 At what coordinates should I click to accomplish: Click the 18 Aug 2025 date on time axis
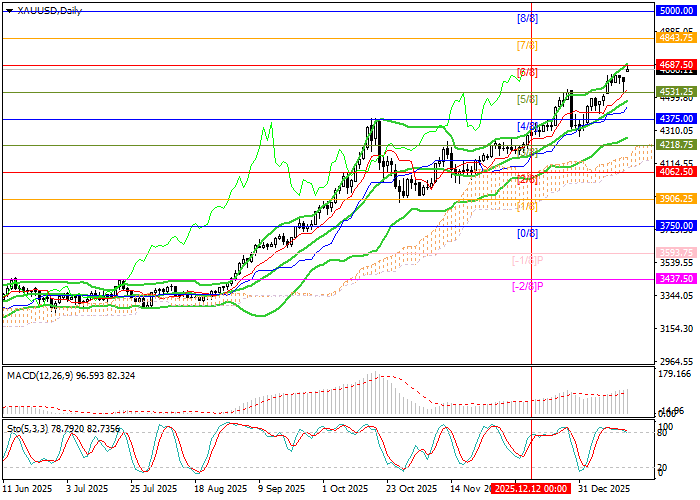click(x=221, y=489)
